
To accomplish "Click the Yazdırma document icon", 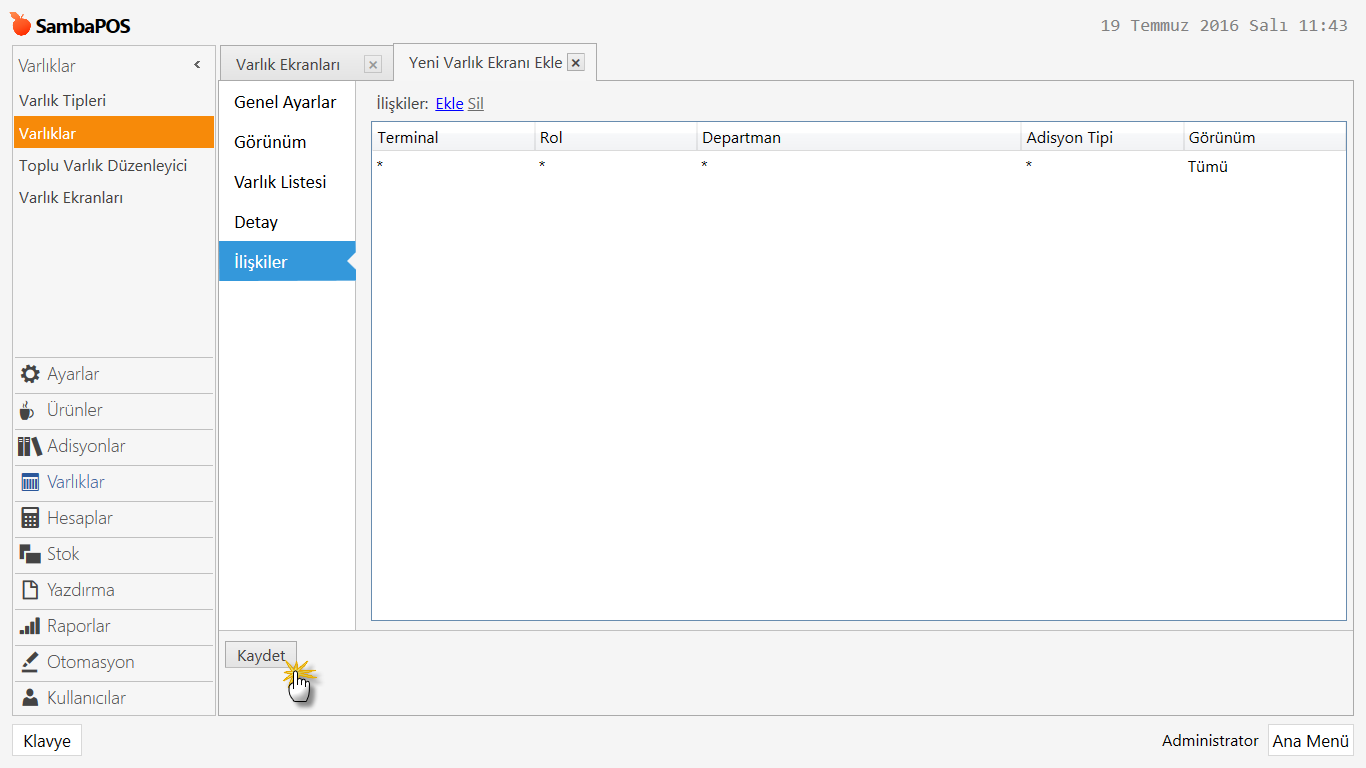I will 30,590.
